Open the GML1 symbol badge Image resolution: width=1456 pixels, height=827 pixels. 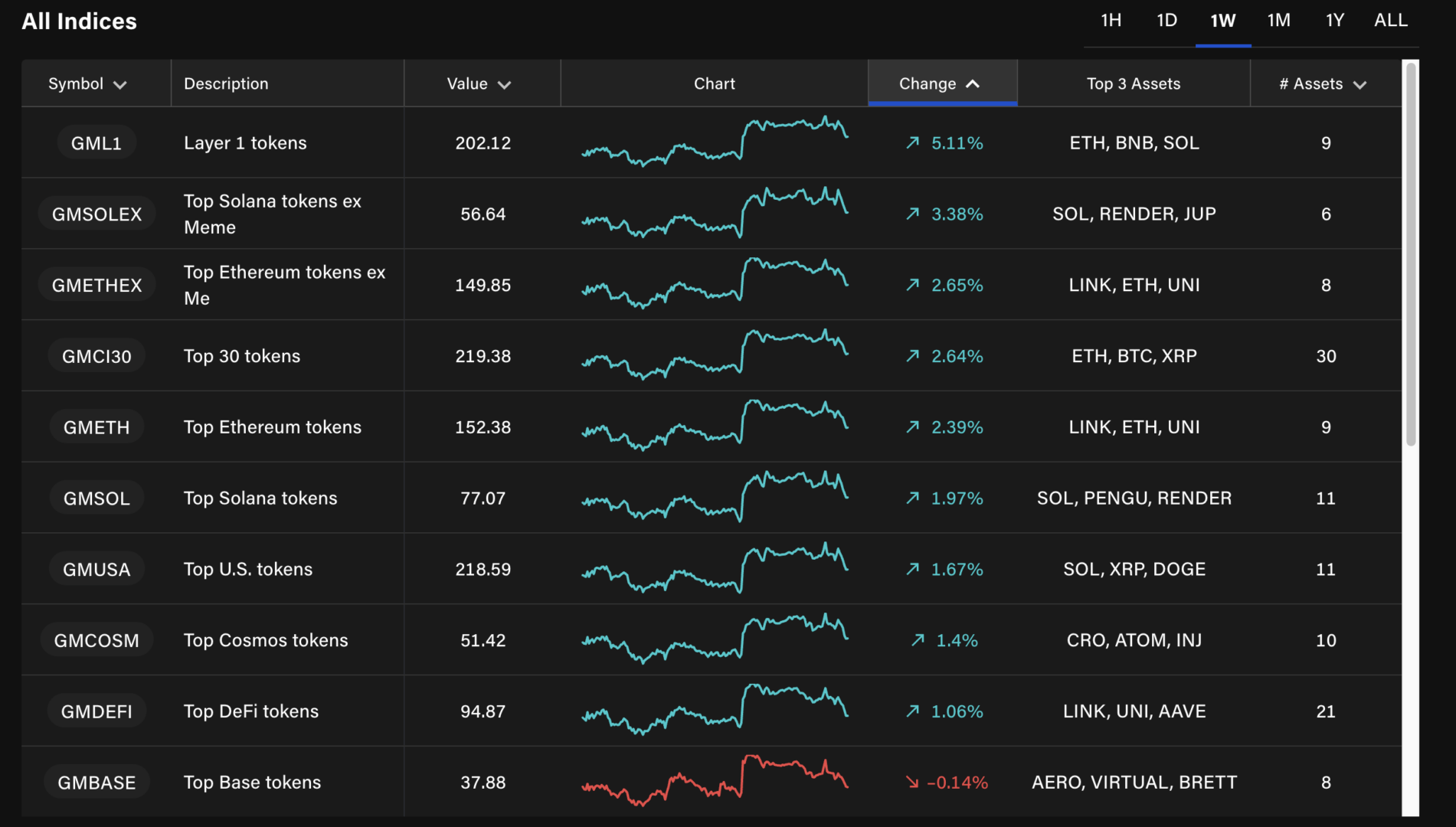click(97, 143)
